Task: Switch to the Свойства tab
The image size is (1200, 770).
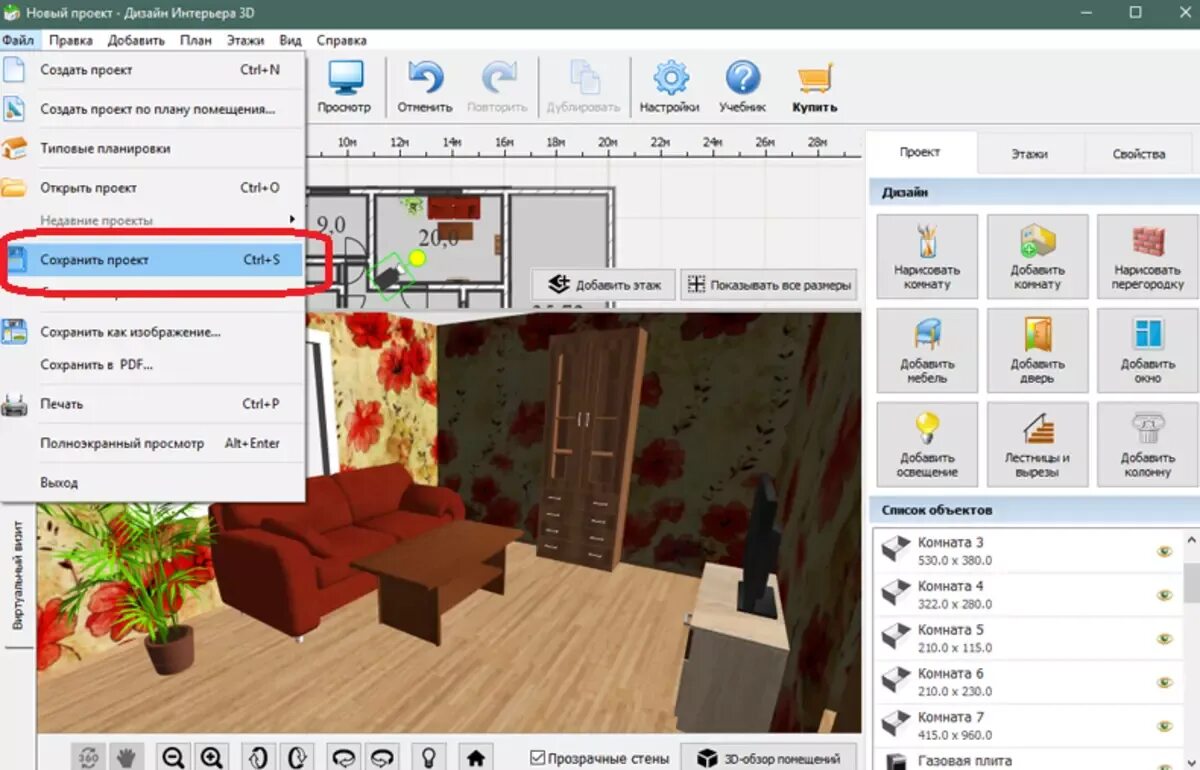Action: pyautogui.click(x=1139, y=154)
